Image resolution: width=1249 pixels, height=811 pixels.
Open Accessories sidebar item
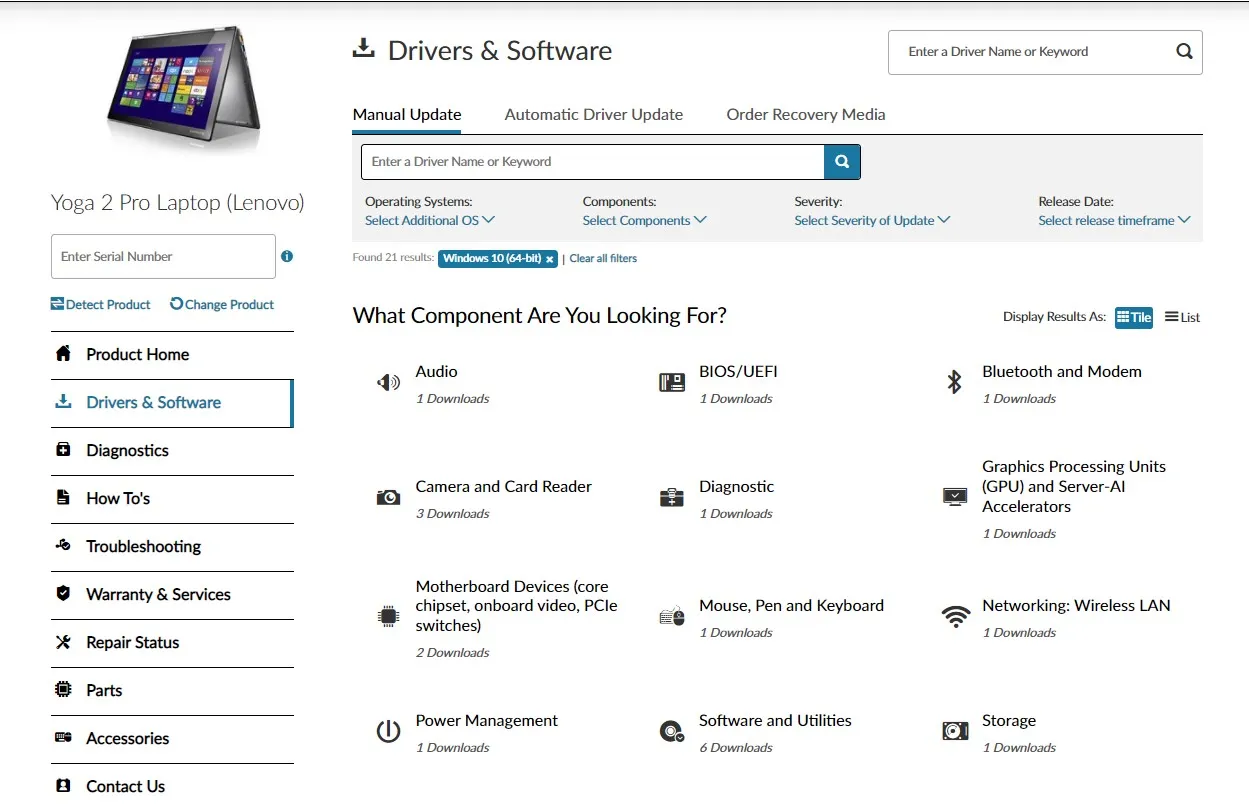coord(172,739)
